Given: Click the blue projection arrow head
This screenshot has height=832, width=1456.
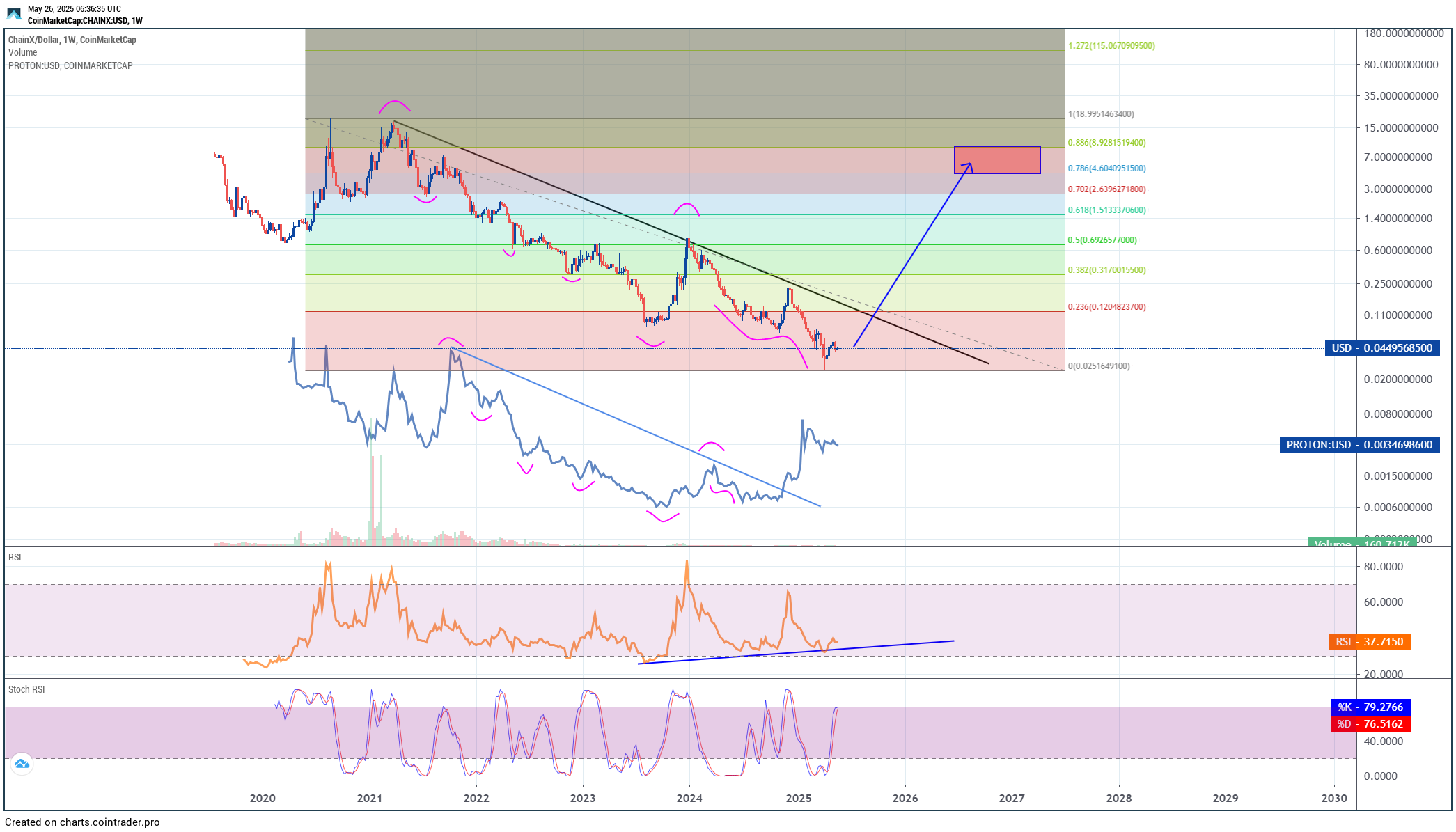Looking at the screenshot, I should (969, 164).
